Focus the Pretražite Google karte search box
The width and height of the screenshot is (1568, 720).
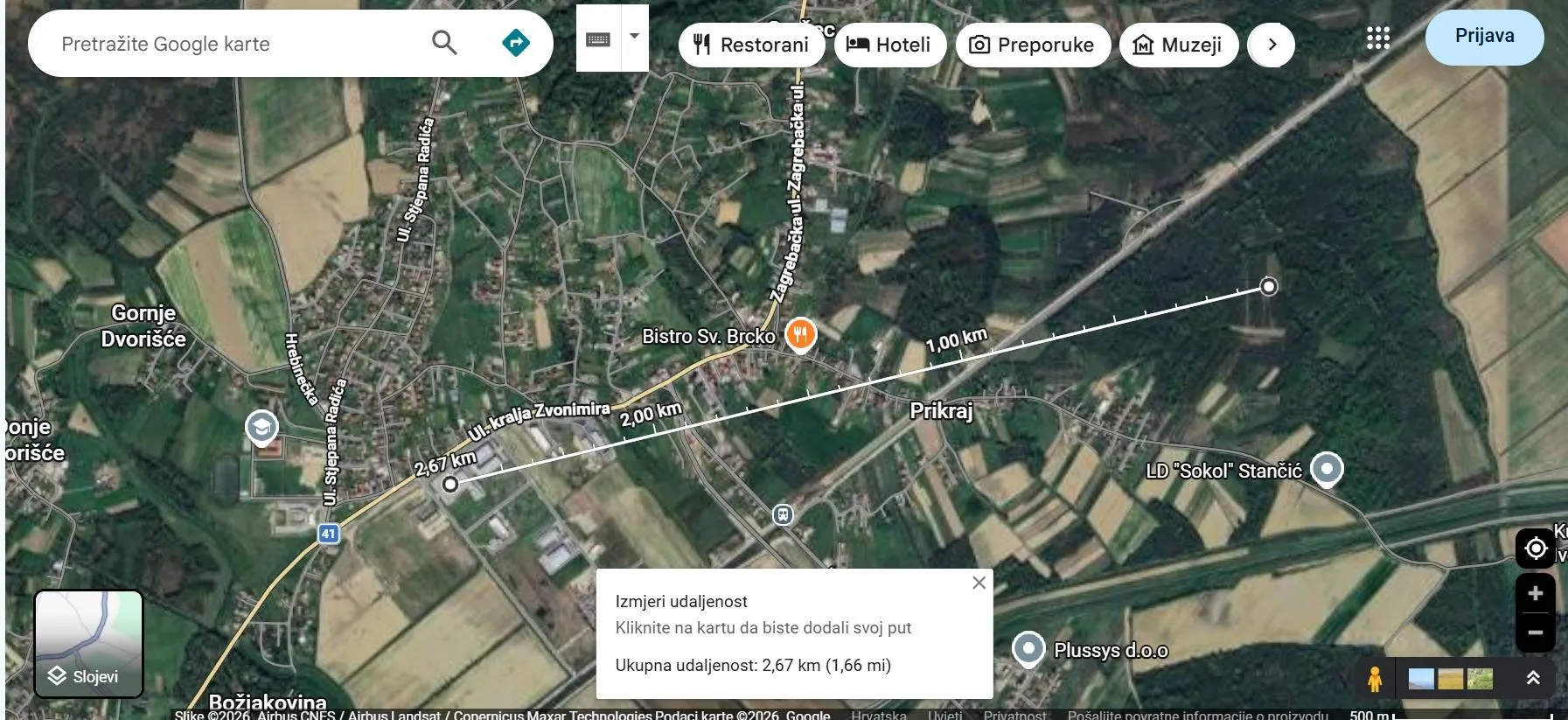[x=236, y=44]
